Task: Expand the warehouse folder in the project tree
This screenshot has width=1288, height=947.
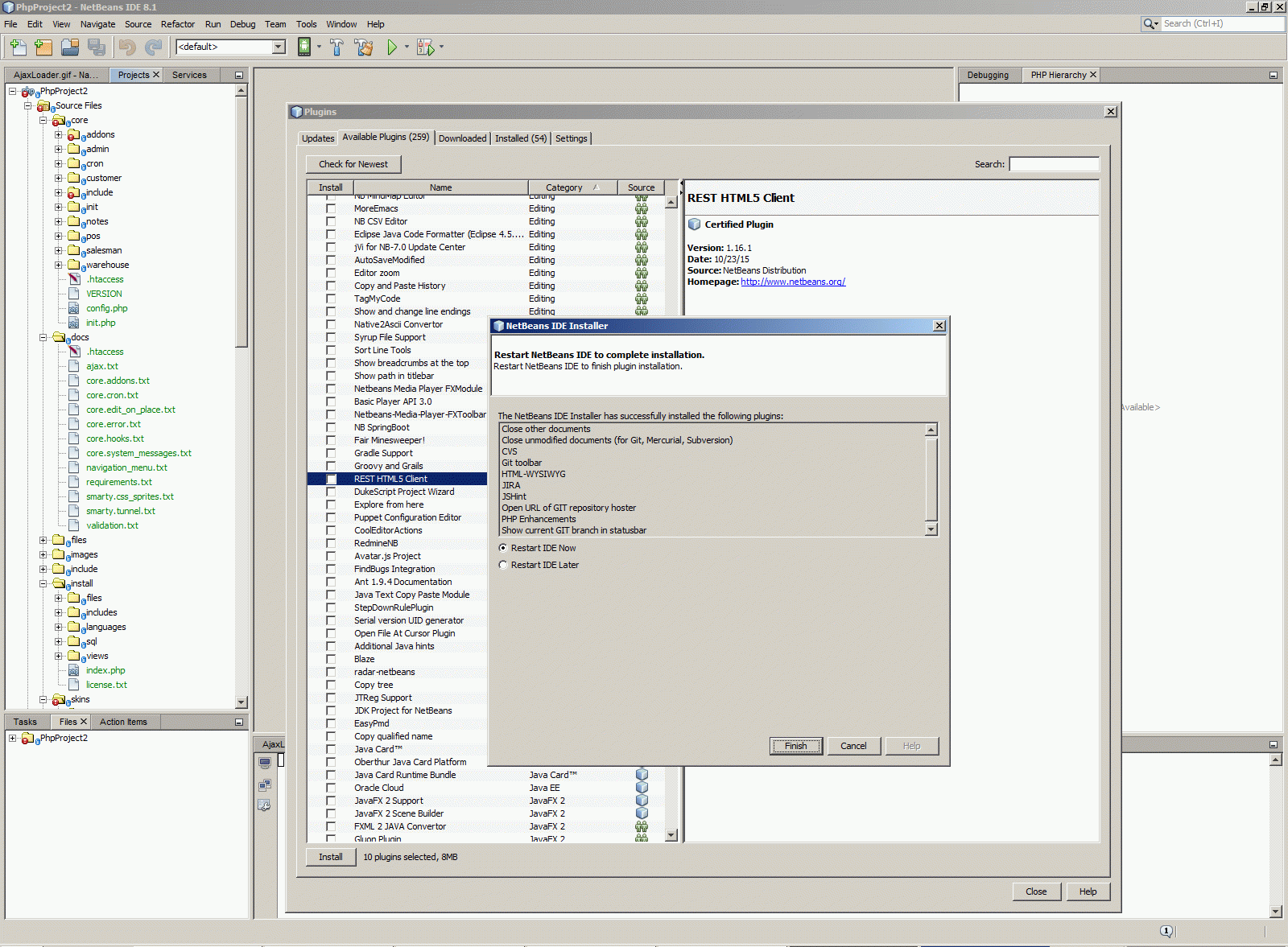Action: click(x=58, y=266)
